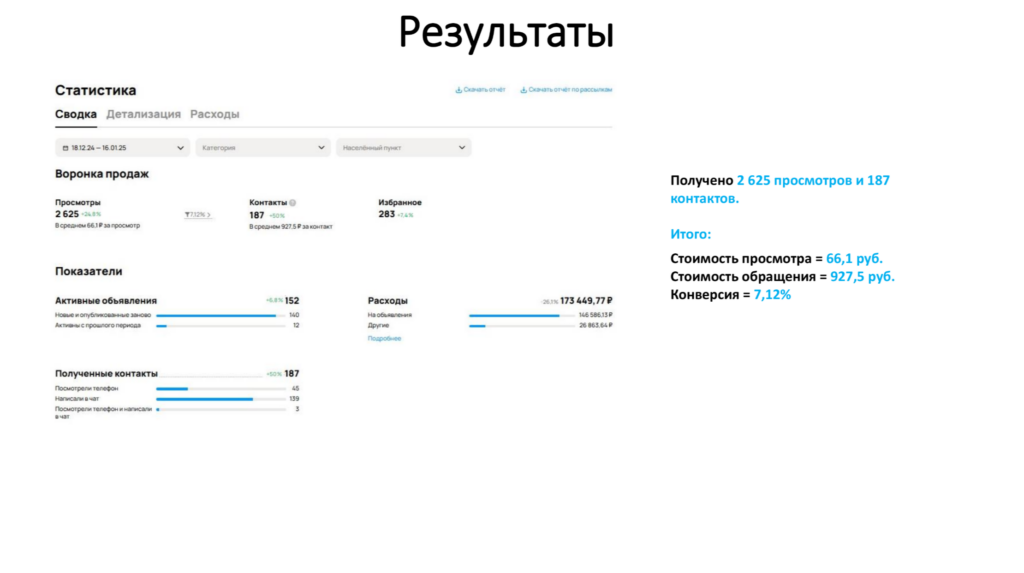Click the Новые и опубликованные заново progress bar
The image size is (1024, 573).
coord(221,316)
